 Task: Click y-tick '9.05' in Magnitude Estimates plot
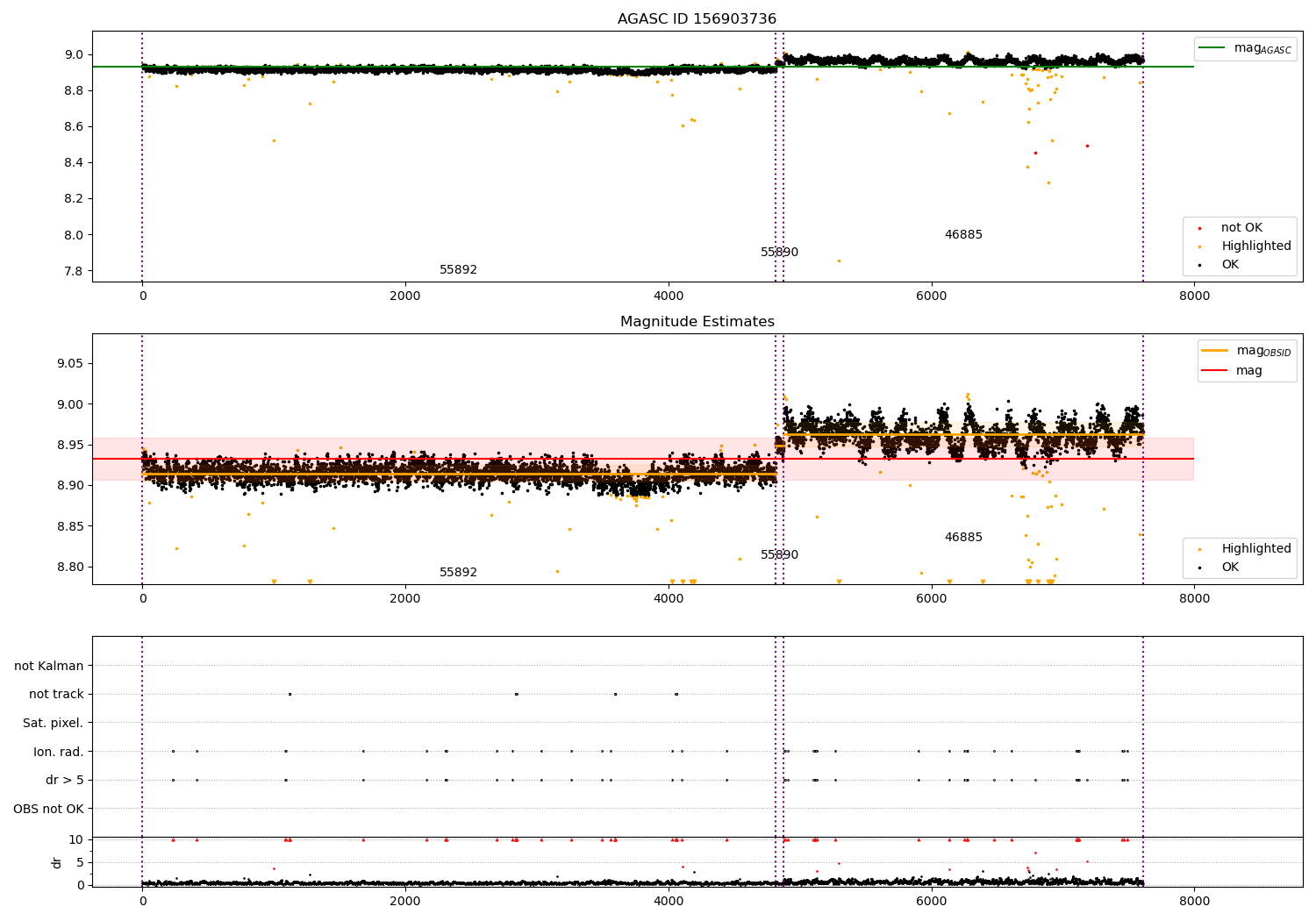(70, 364)
